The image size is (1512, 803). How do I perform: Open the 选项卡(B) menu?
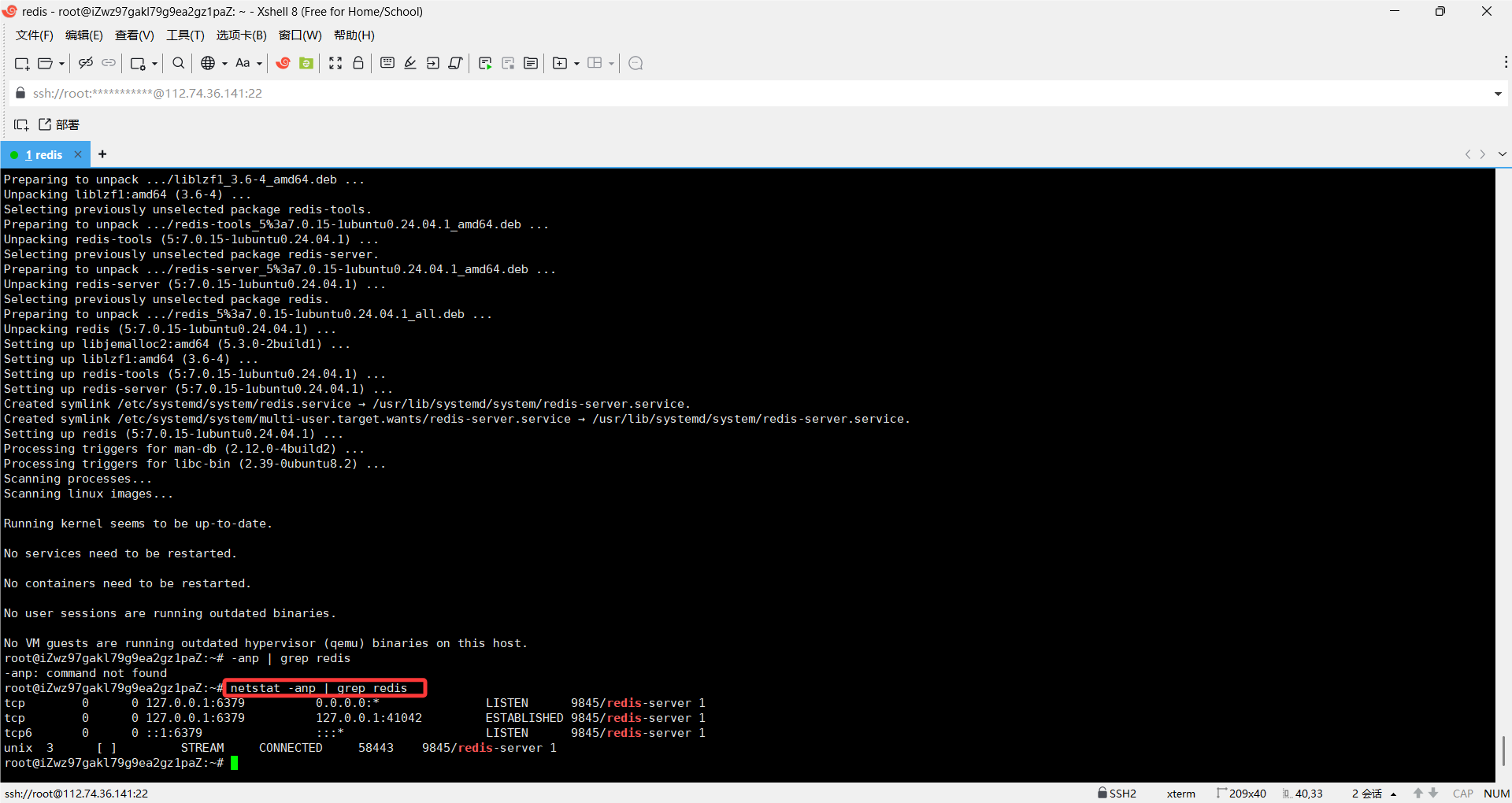(x=242, y=35)
